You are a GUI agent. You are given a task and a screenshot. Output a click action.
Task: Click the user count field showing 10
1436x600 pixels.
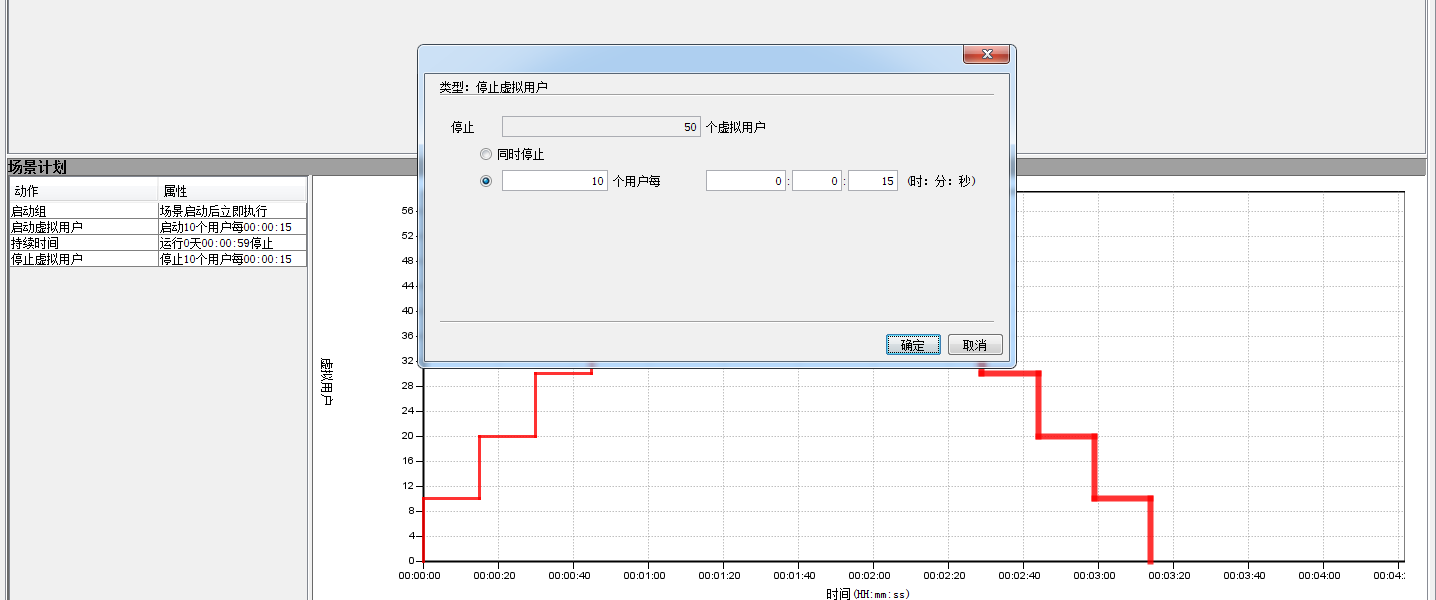[x=554, y=181]
